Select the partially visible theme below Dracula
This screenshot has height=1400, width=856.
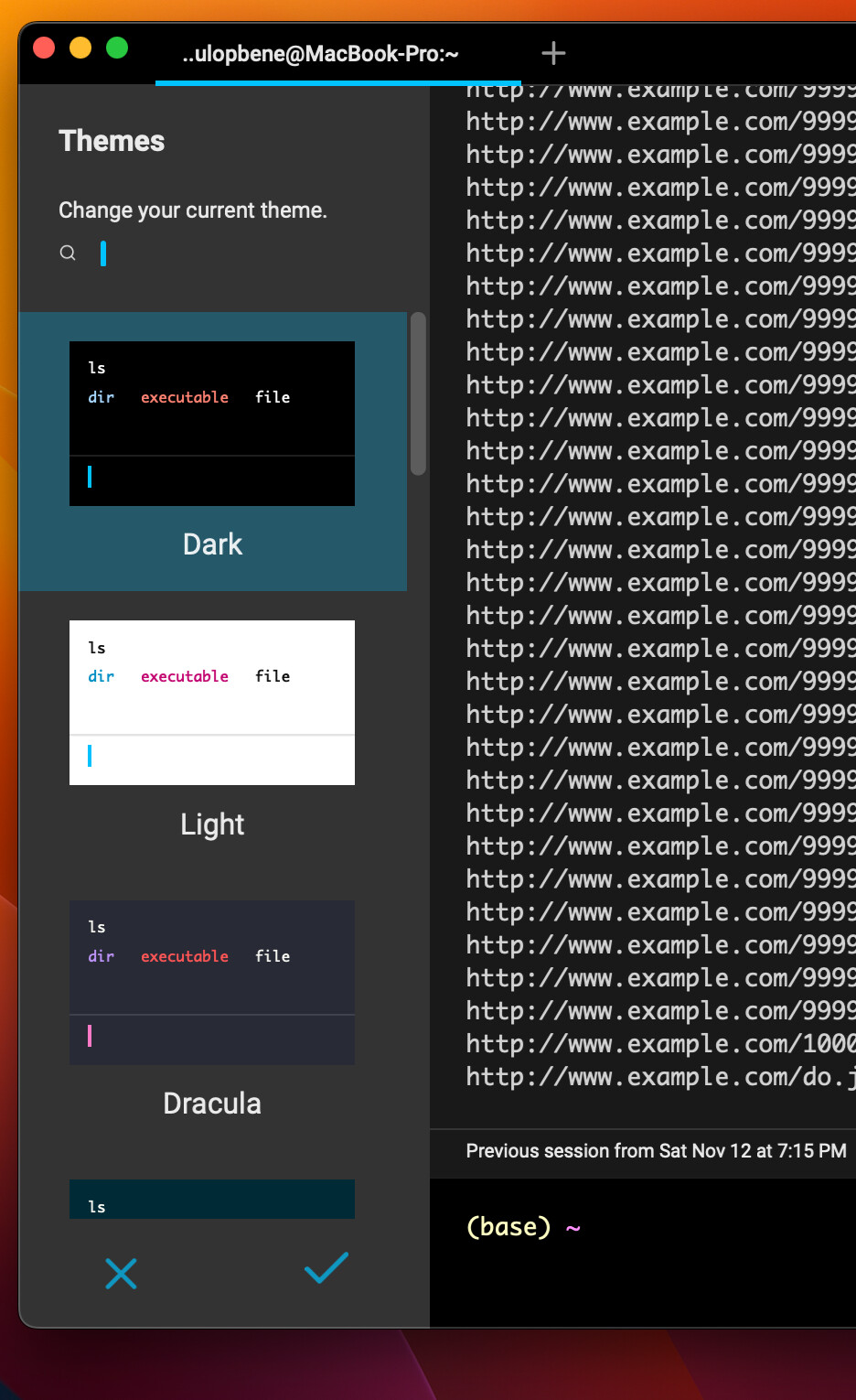point(212,1200)
